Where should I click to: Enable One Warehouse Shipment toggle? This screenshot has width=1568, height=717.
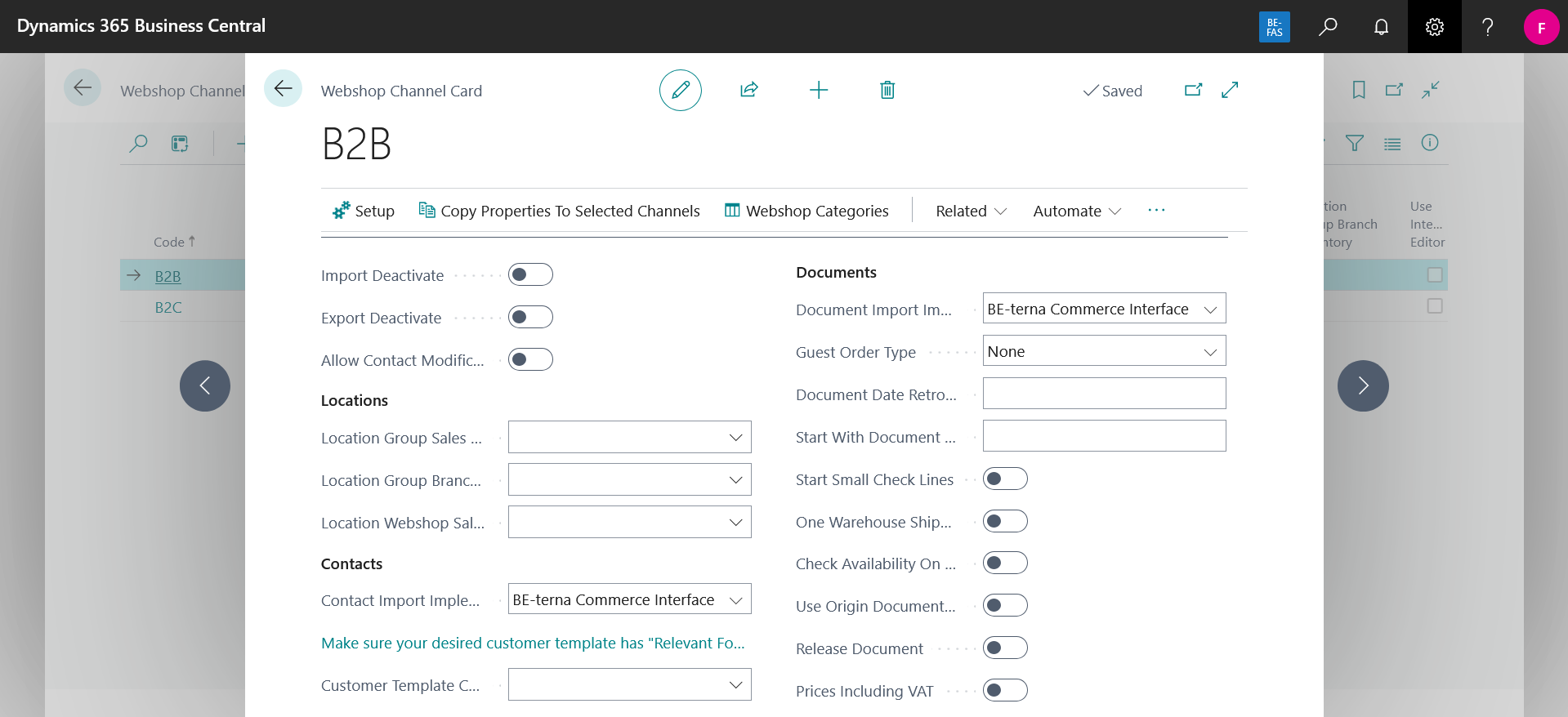tap(1005, 521)
